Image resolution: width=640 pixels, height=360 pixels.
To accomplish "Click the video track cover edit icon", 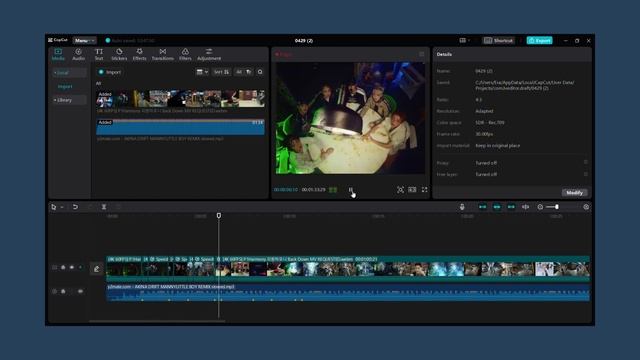I will tap(96, 269).
